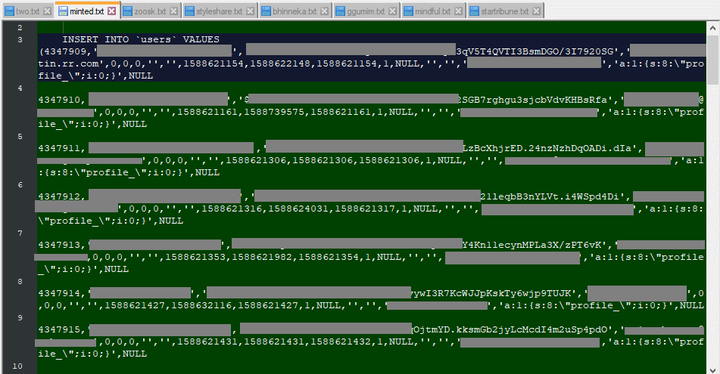
Task: Switch to the styleshare.txt tab
Action: [219, 11]
